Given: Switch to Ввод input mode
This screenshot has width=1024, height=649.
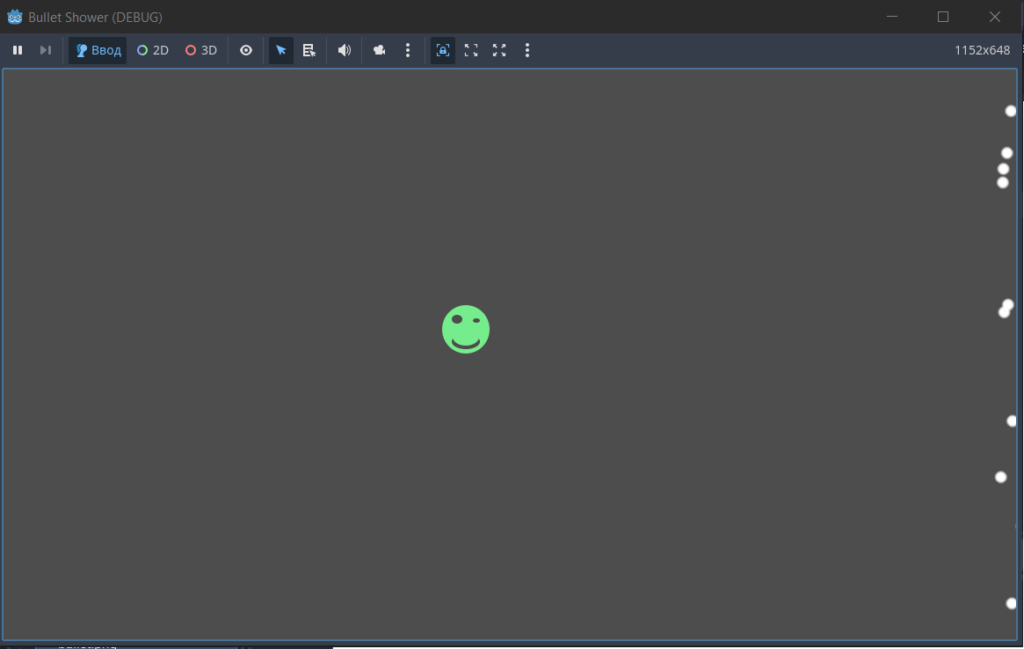Looking at the screenshot, I should pyautogui.click(x=98, y=50).
